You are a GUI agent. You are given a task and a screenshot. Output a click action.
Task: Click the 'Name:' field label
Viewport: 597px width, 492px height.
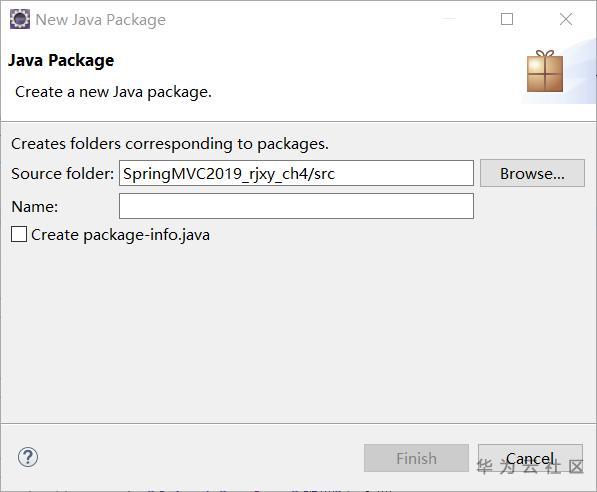35,207
